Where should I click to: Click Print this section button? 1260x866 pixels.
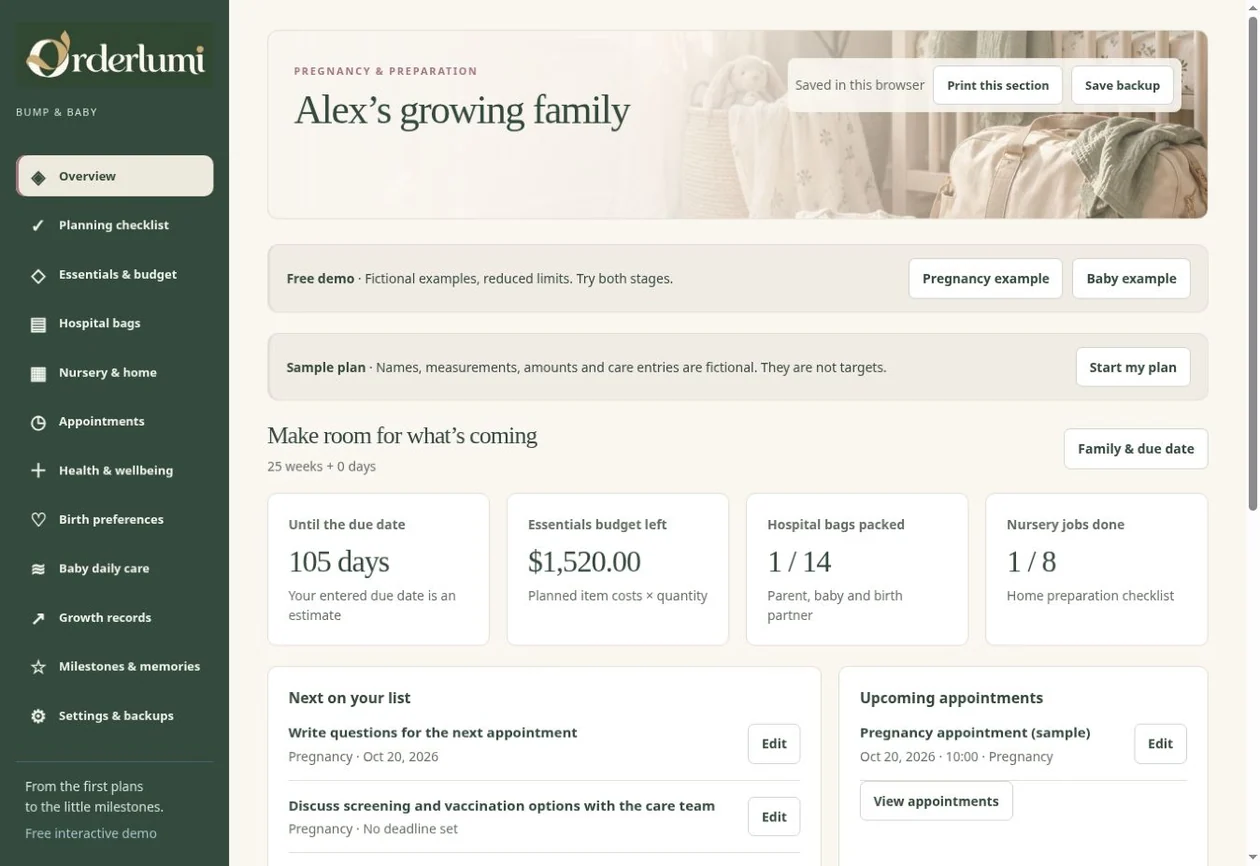click(x=998, y=85)
